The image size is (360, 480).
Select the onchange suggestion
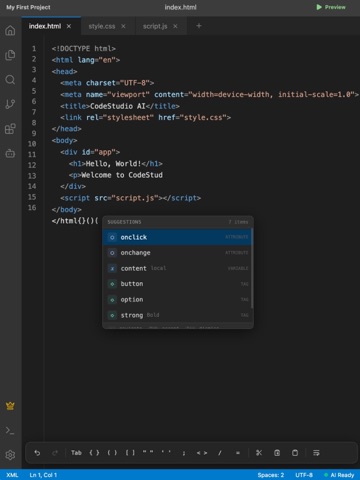point(177,253)
